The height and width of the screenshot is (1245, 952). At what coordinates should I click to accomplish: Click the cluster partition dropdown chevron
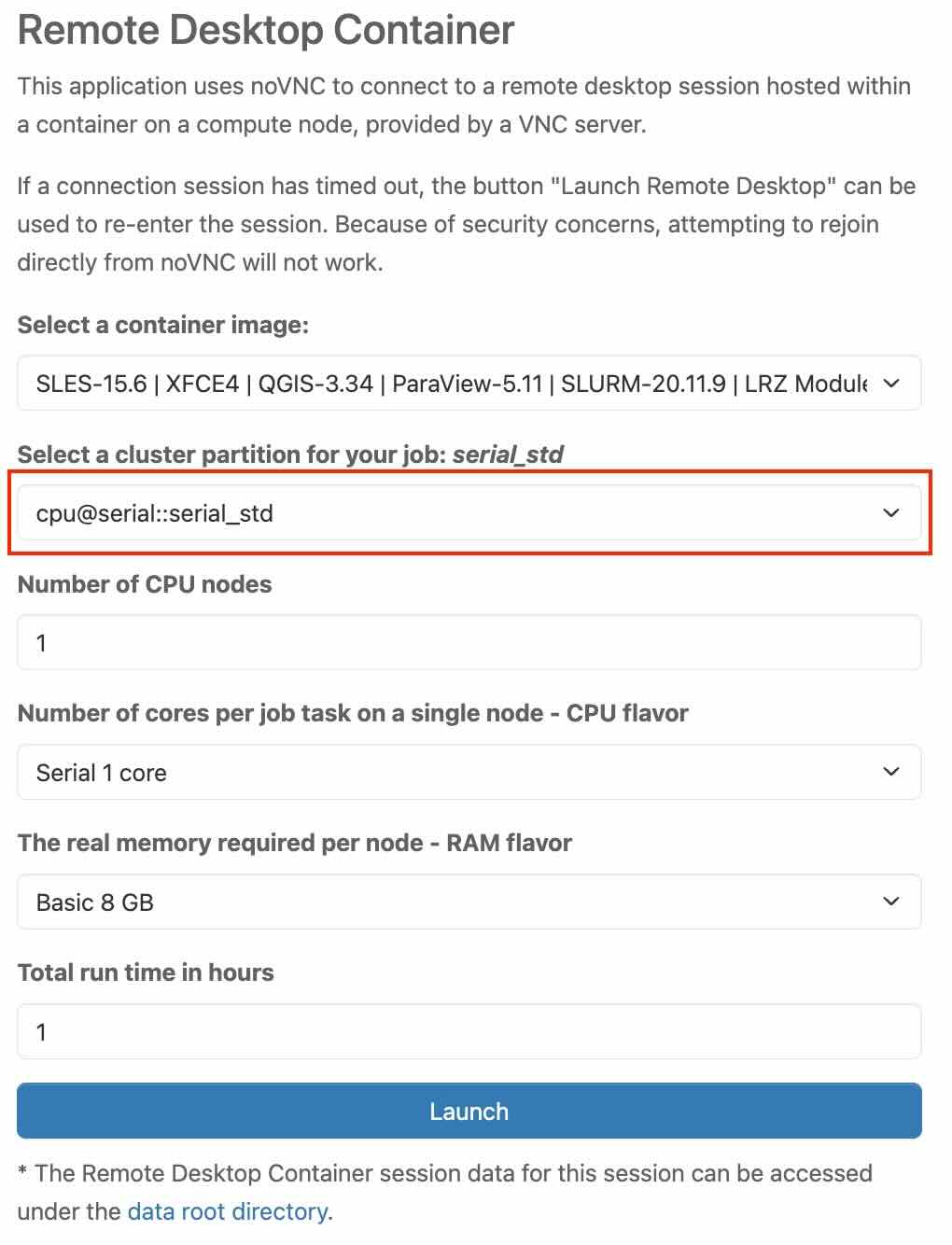(x=891, y=513)
